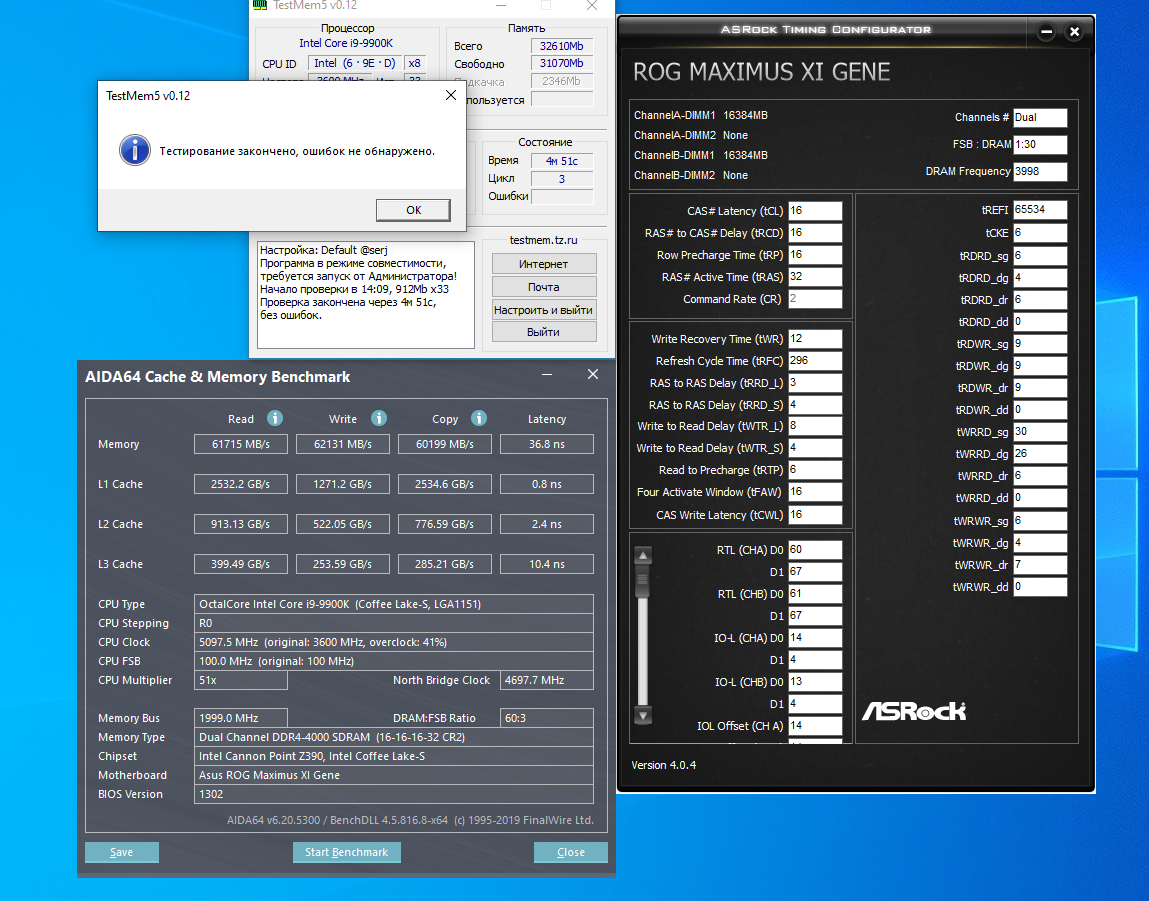1149x901 pixels.
Task: Click the Почта button in TestMem5
Action: click(x=544, y=286)
